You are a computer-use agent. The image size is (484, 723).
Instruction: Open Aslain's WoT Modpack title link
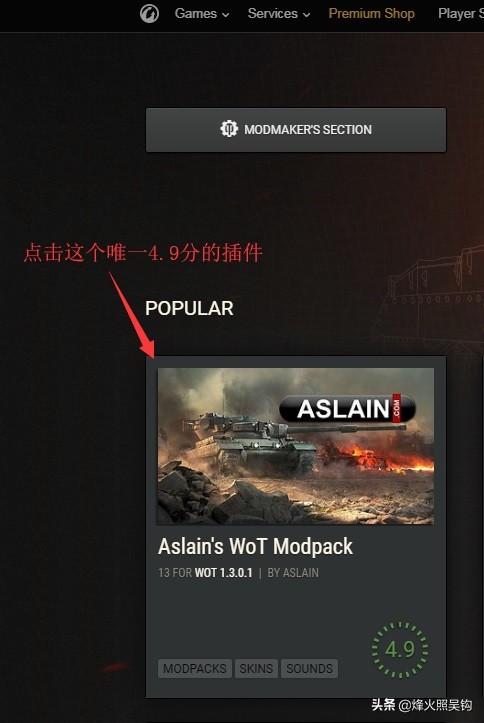click(x=255, y=546)
